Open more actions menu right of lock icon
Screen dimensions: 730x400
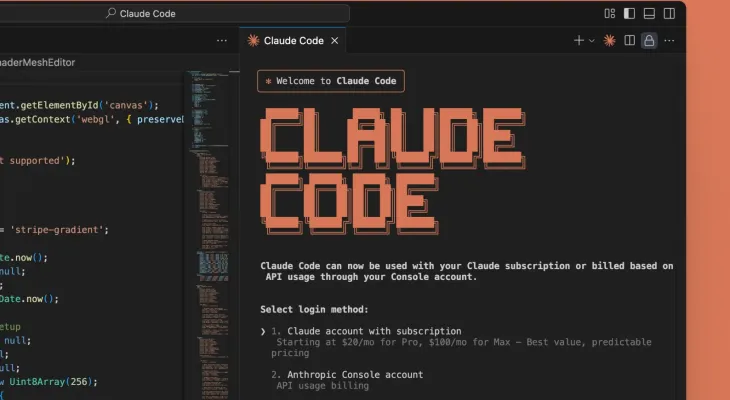[x=669, y=41]
